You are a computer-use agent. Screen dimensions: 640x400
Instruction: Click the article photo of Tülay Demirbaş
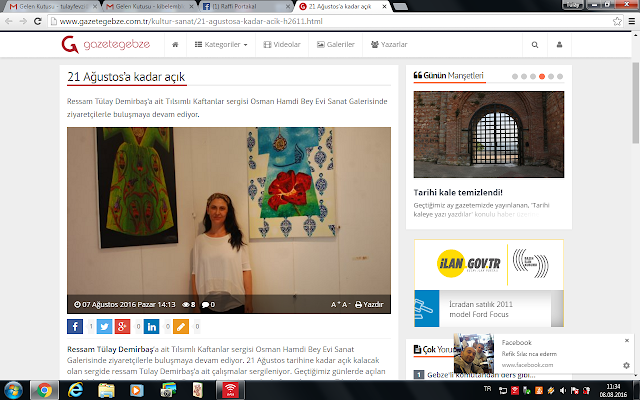(229, 220)
